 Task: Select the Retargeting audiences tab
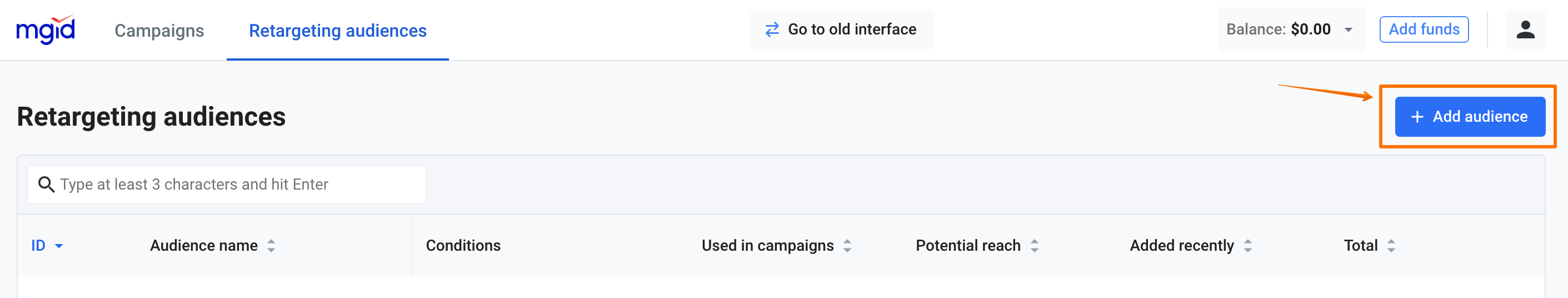[x=337, y=31]
